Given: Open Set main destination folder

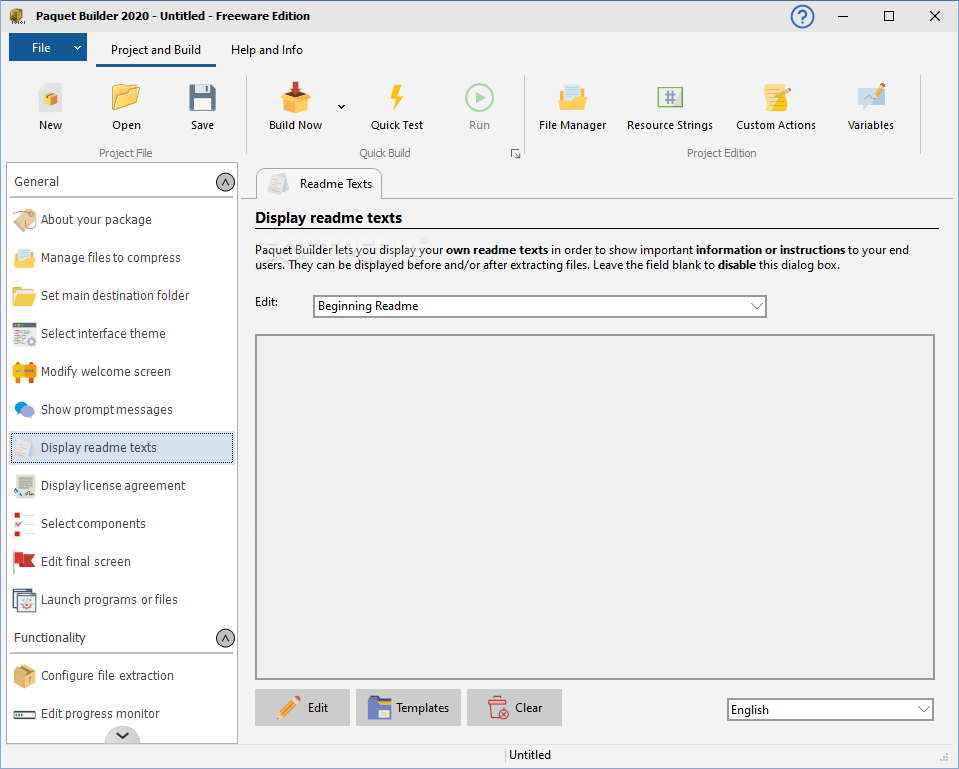Looking at the screenshot, I should point(122,295).
